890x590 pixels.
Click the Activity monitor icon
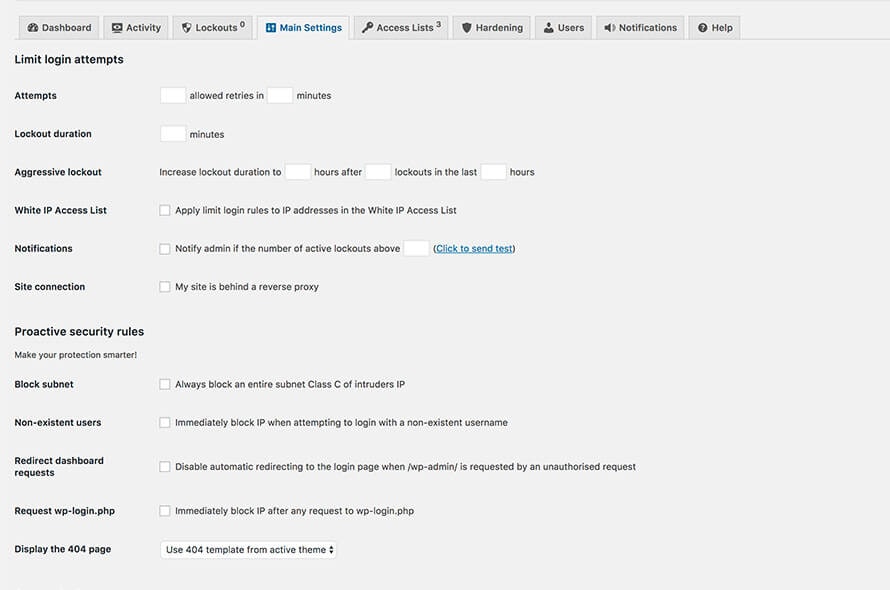[x=117, y=28]
